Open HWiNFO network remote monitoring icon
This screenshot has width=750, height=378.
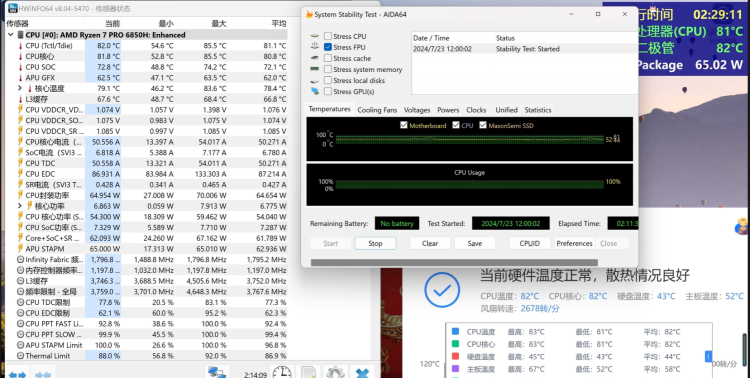(217, 373)
